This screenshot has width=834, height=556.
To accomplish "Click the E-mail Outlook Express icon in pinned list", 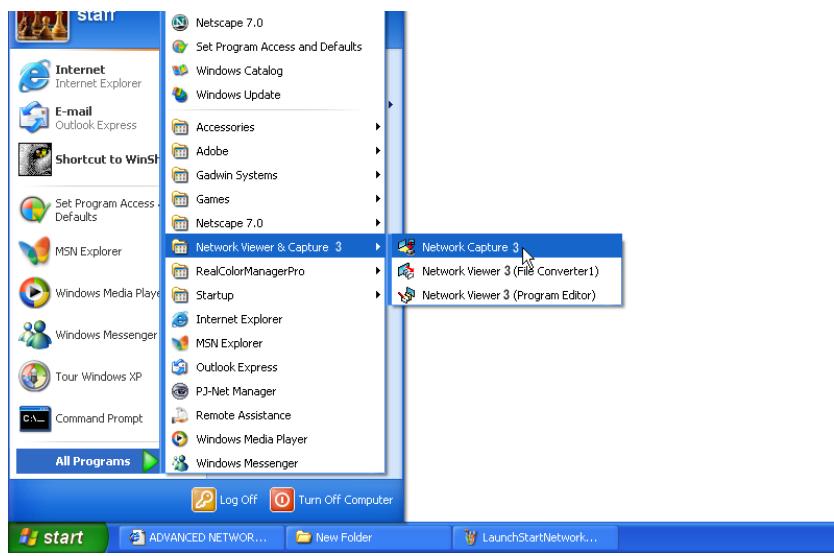I will (x=35, y=118).
